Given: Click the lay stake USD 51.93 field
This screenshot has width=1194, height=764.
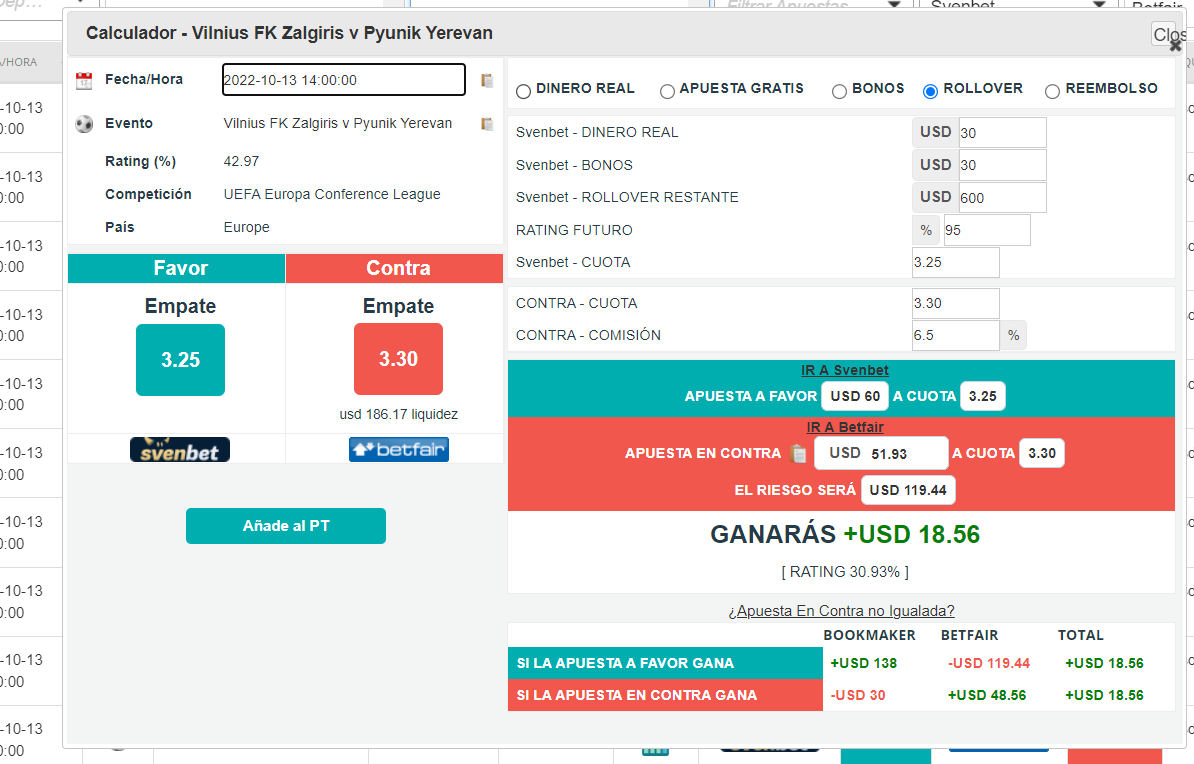Looking at the screenshot, I should click(x=881, y=453).
